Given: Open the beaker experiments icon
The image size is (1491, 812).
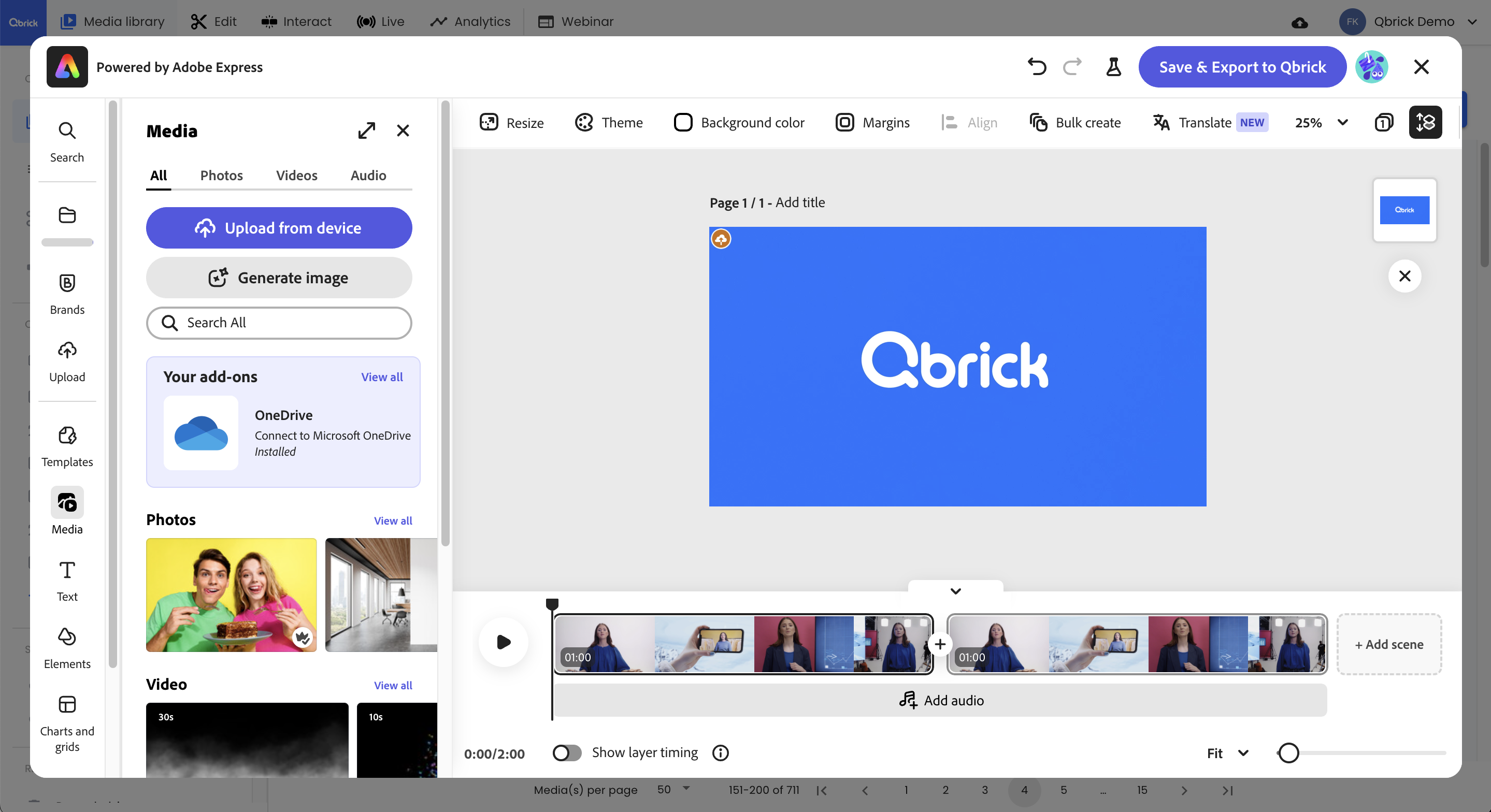Looking at the screenshot, I should coord(1114,67).
